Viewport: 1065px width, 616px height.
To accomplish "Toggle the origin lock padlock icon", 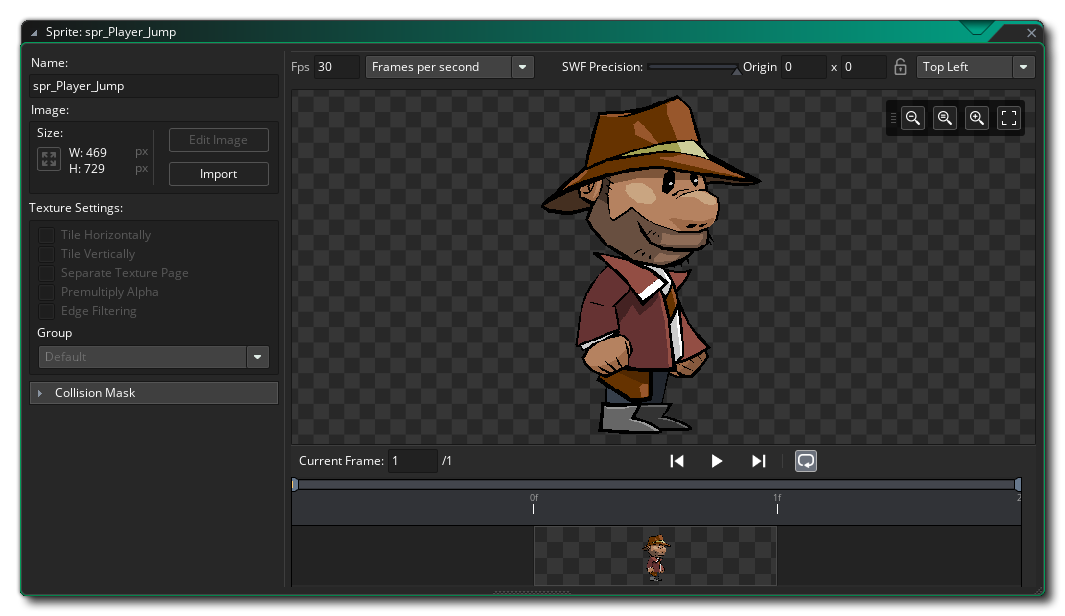I will [900, 67].
